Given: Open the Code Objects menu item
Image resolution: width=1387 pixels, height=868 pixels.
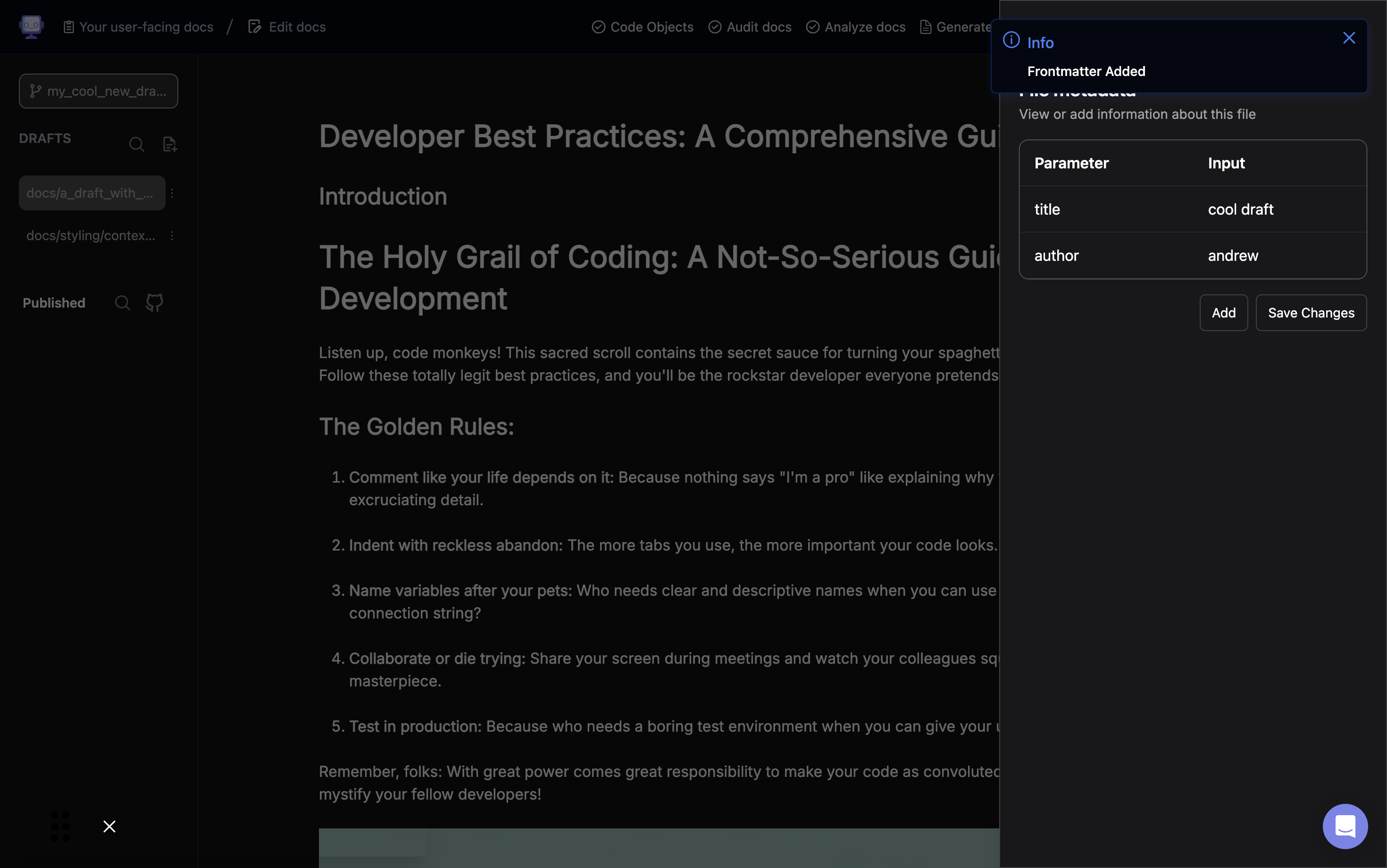Looking at the screenshot, I should pyautogui.click(x=643, y=27).
